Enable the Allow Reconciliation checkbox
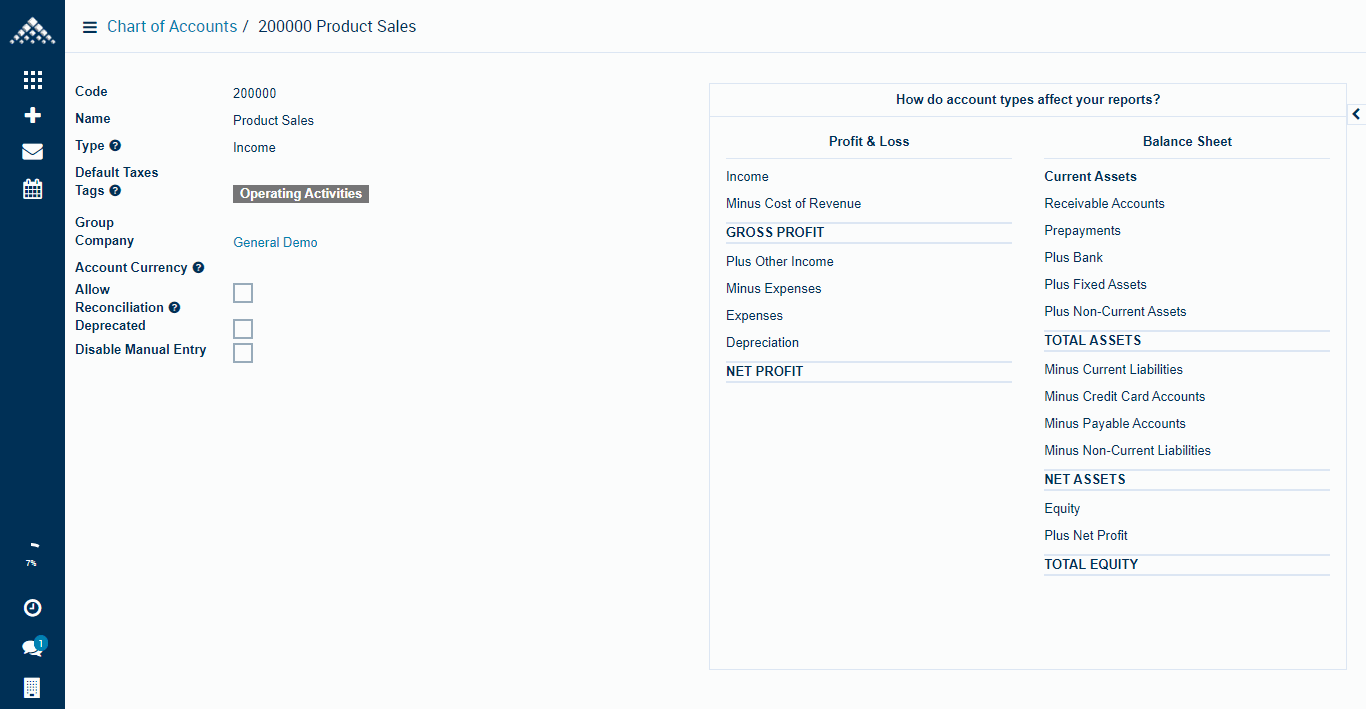This screenshot has height=709, width=1366. 243,293
